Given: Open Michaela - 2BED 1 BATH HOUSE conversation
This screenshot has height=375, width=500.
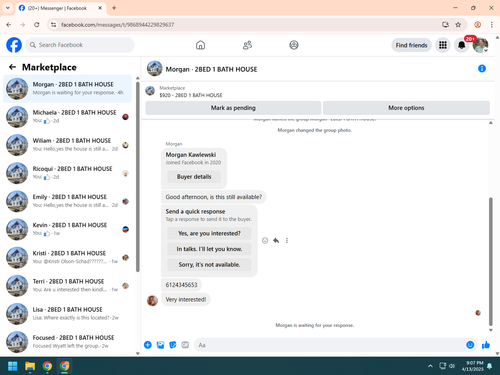Looking at the screenshot, I should pyautogui.click(x=67, y=117).
